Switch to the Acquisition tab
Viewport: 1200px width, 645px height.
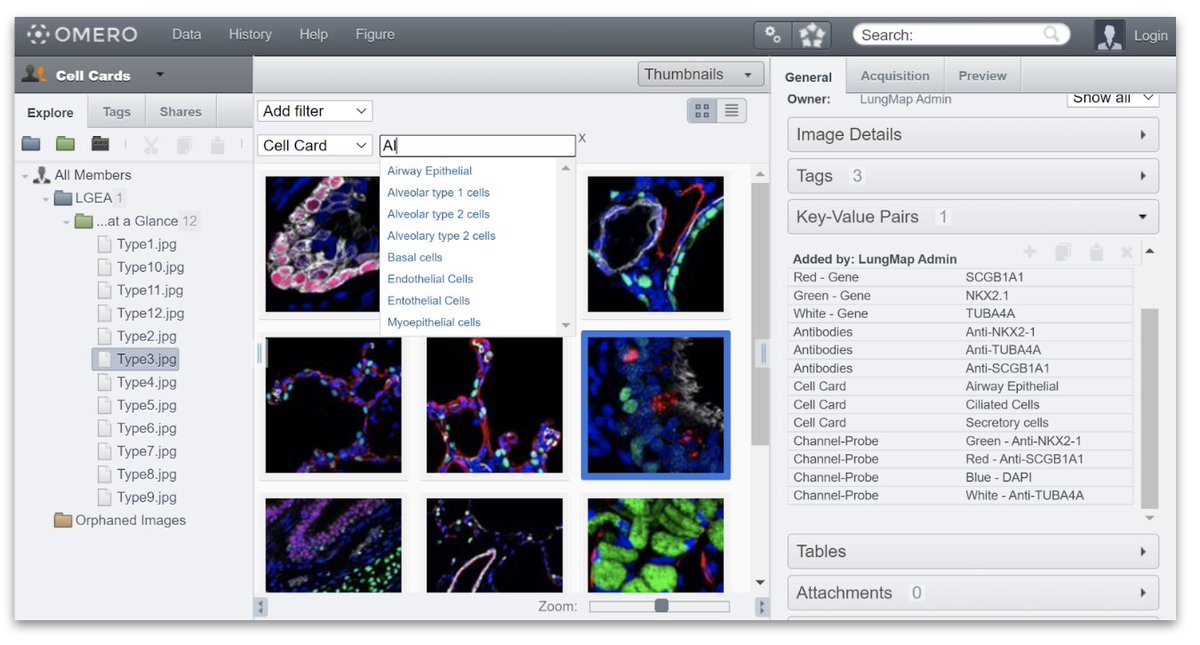(x=894, y=75)
